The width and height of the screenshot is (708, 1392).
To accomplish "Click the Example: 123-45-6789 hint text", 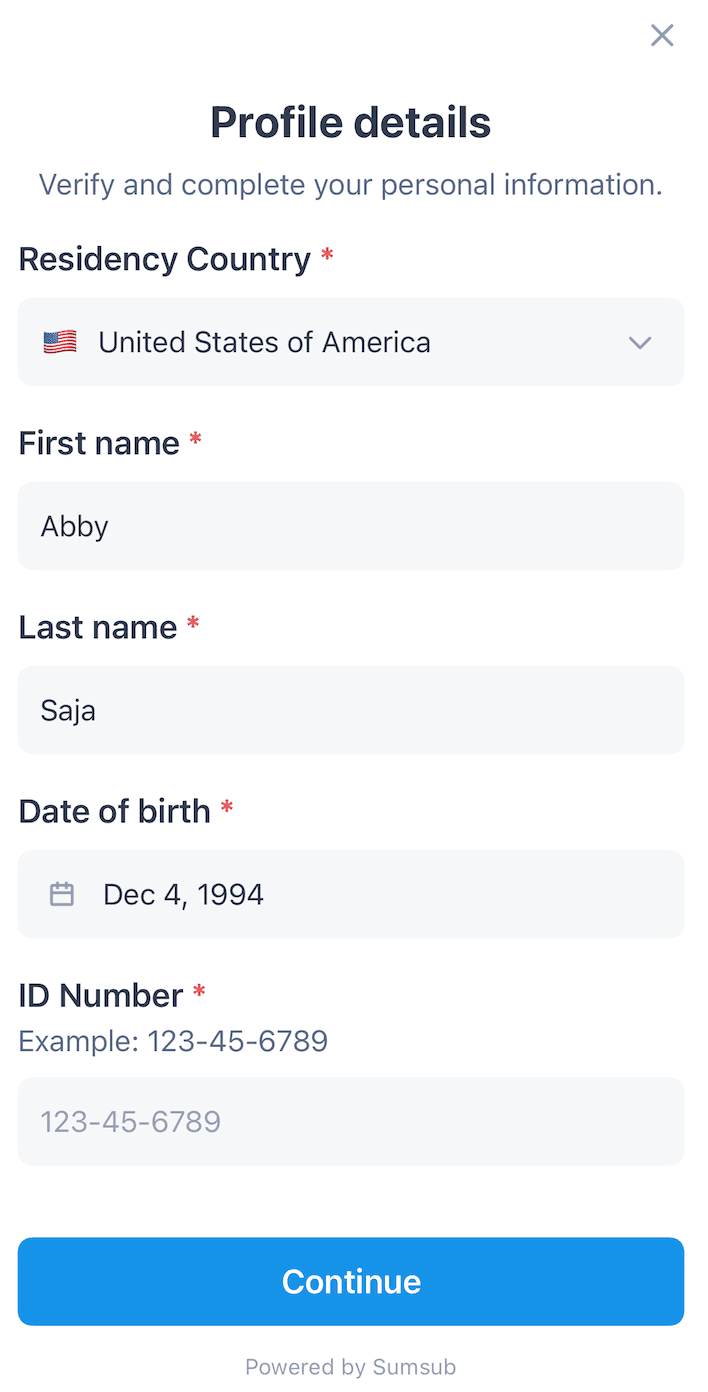I will click(x=173, y=1042).
